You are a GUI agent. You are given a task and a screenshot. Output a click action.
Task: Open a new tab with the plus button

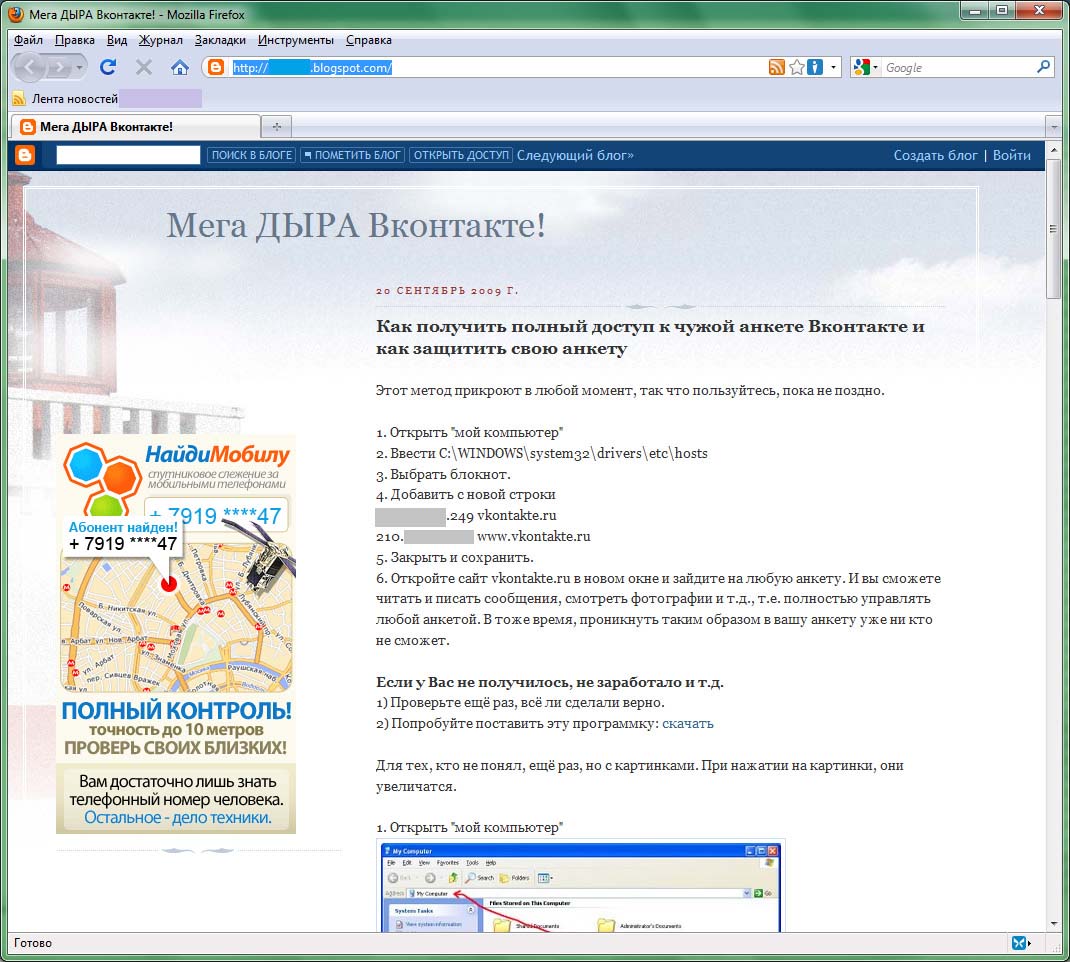(276, 126)
